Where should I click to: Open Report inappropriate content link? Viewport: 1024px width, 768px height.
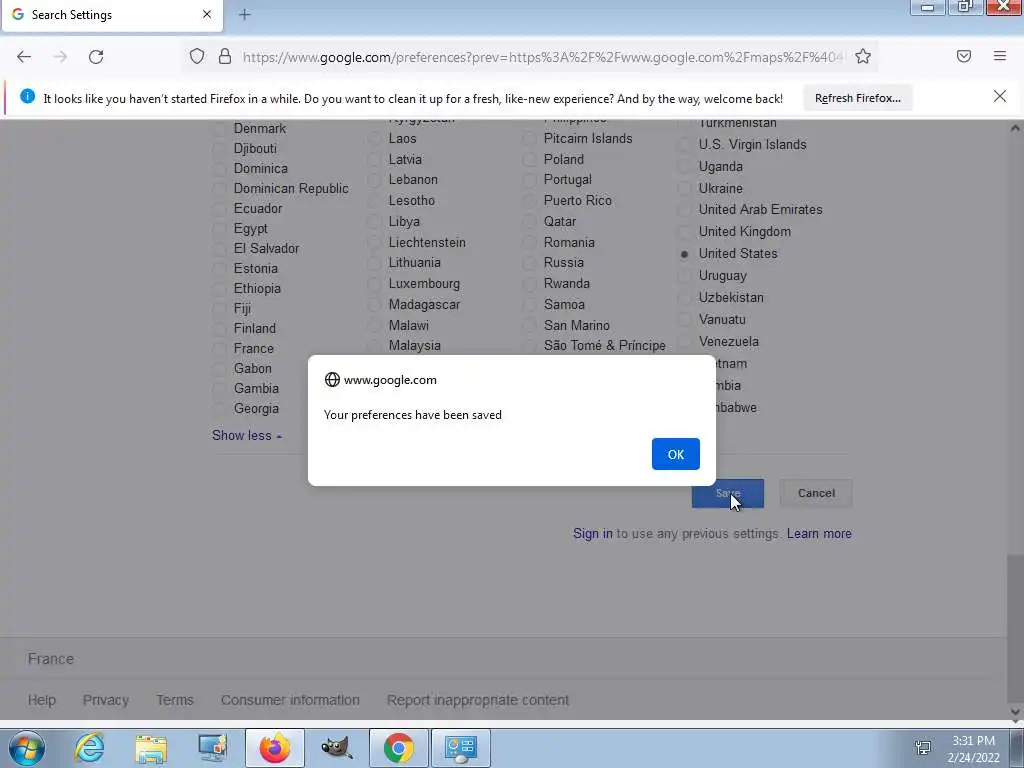pyautogui.click(x=477, y=700)
